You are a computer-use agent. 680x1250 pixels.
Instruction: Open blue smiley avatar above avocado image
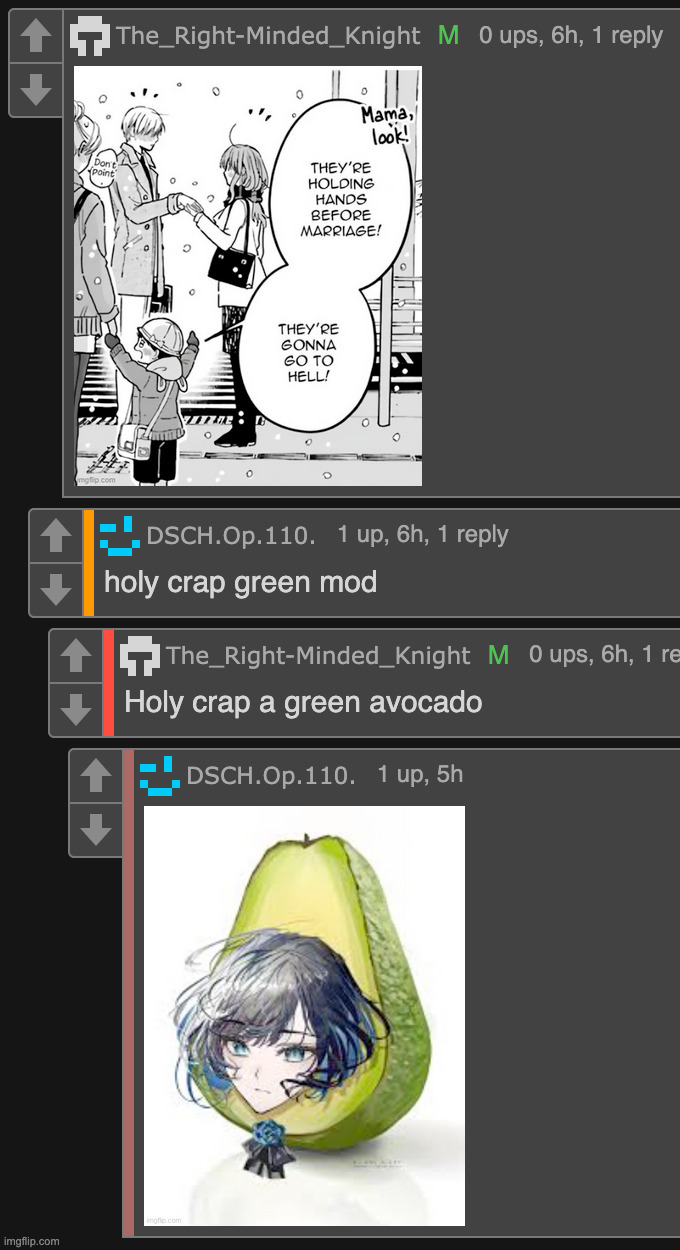(x=160, y=776)
